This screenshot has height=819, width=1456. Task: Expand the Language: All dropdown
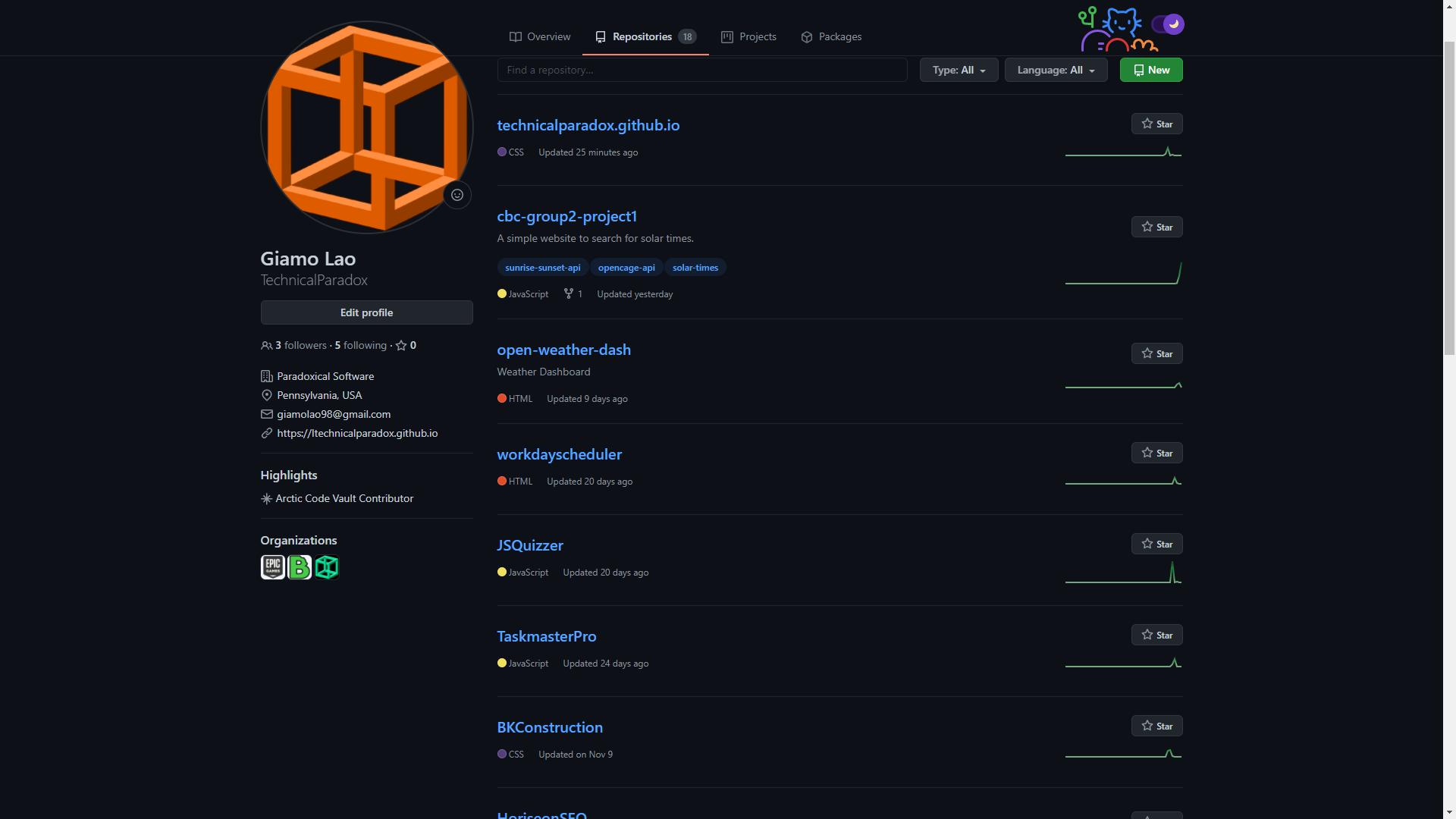click(x=1056, y=70)
